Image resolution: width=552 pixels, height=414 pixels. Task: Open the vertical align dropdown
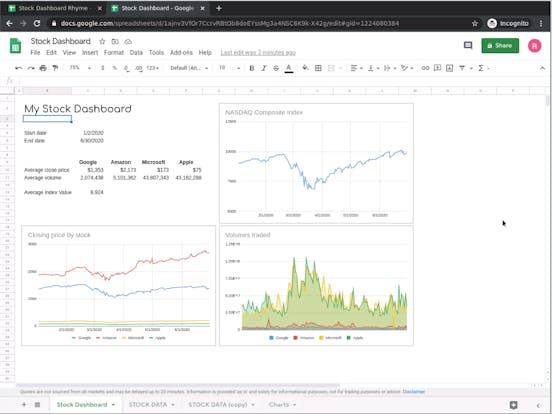[x=373, y=68]
